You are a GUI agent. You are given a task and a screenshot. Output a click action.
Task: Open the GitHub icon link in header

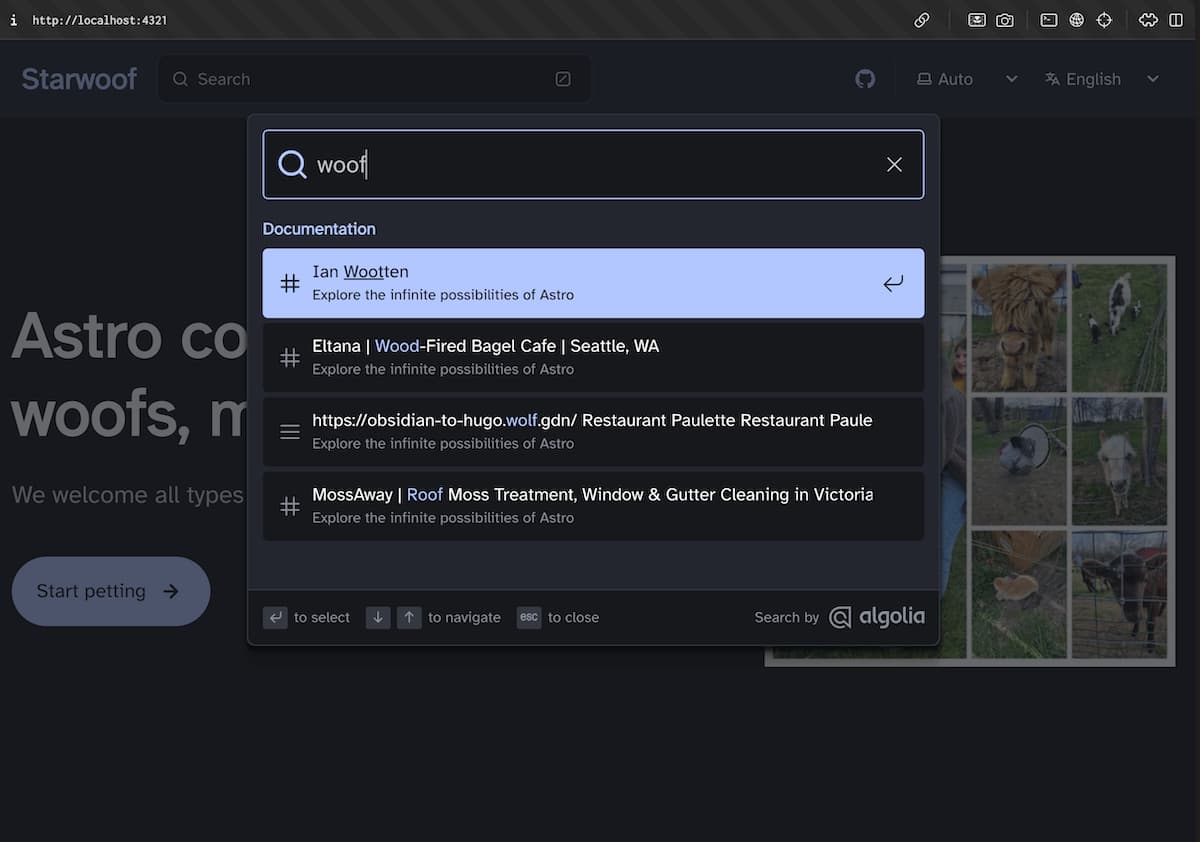865,79
